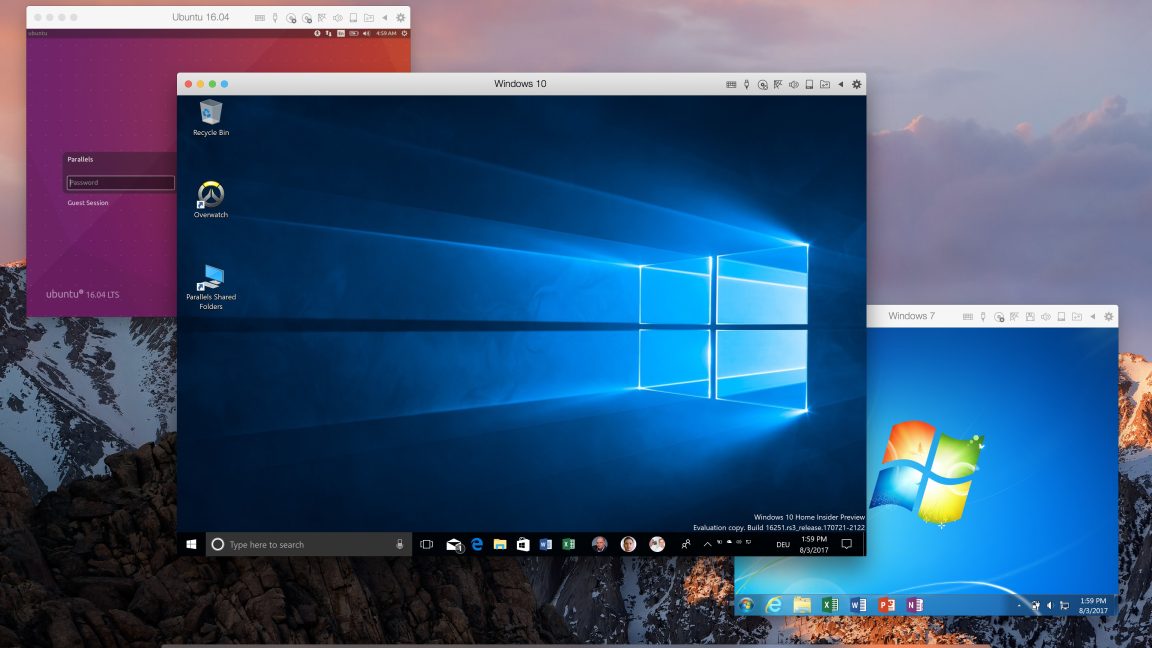
Task: Select Guest Session on Ubuntu login
Action: (x=87, y=203)
